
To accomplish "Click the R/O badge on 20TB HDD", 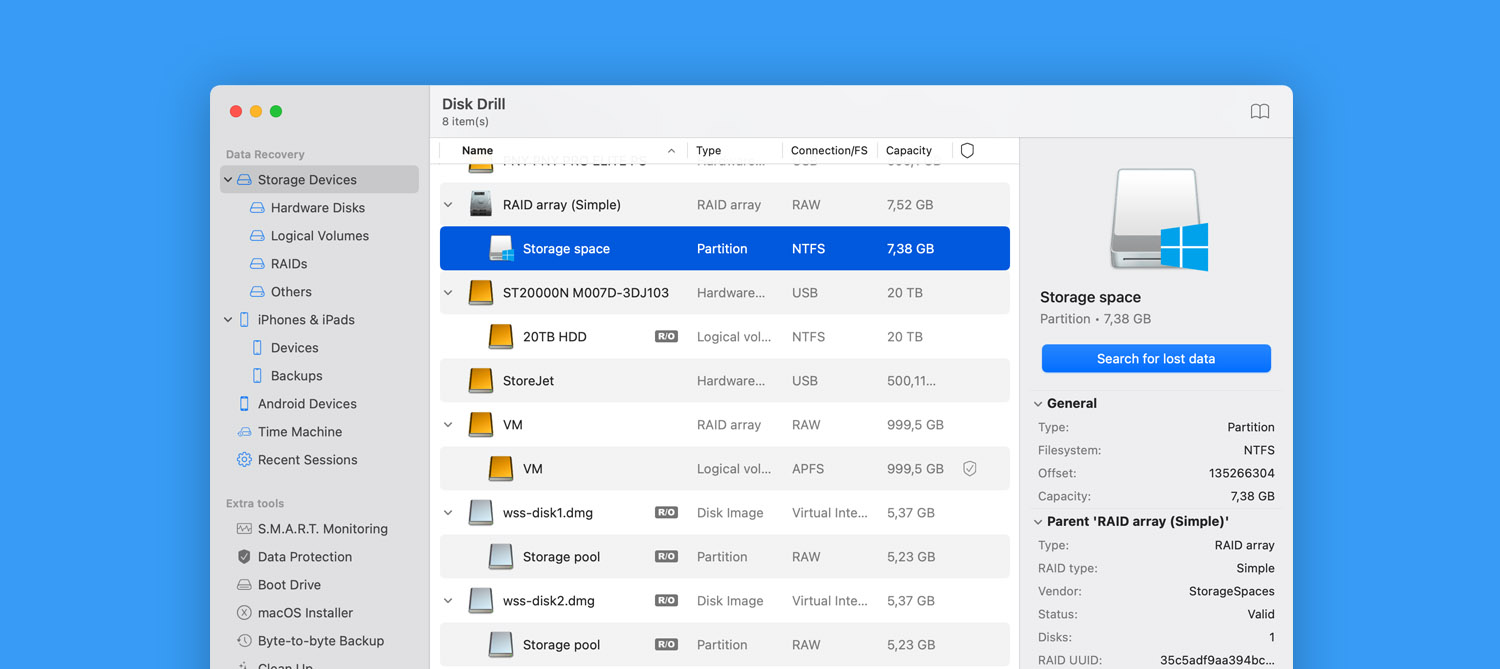I will pyautogui.click(x=665, y=336).
